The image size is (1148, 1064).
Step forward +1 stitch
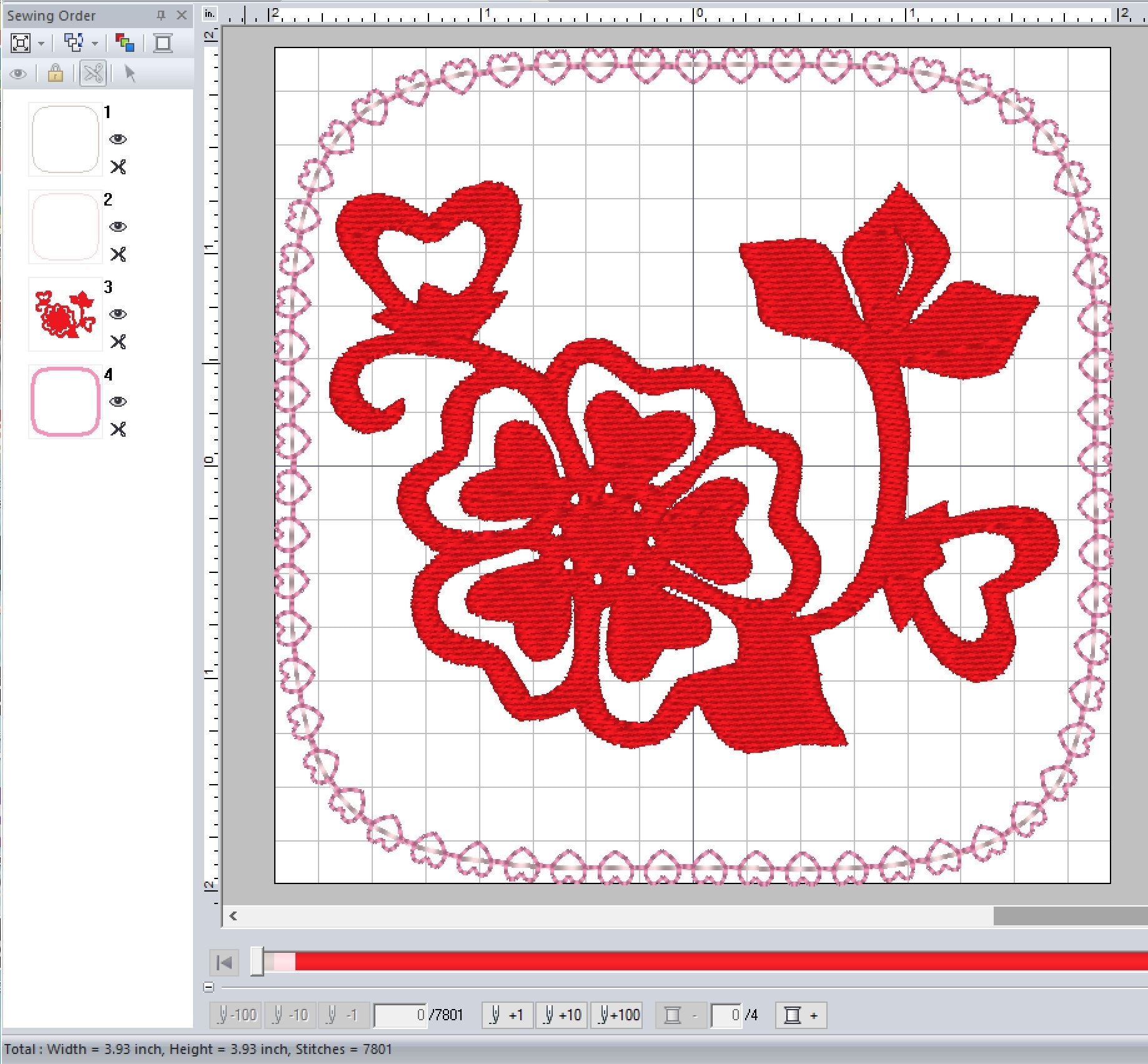pyautogui.click(x=507, y=1015)
